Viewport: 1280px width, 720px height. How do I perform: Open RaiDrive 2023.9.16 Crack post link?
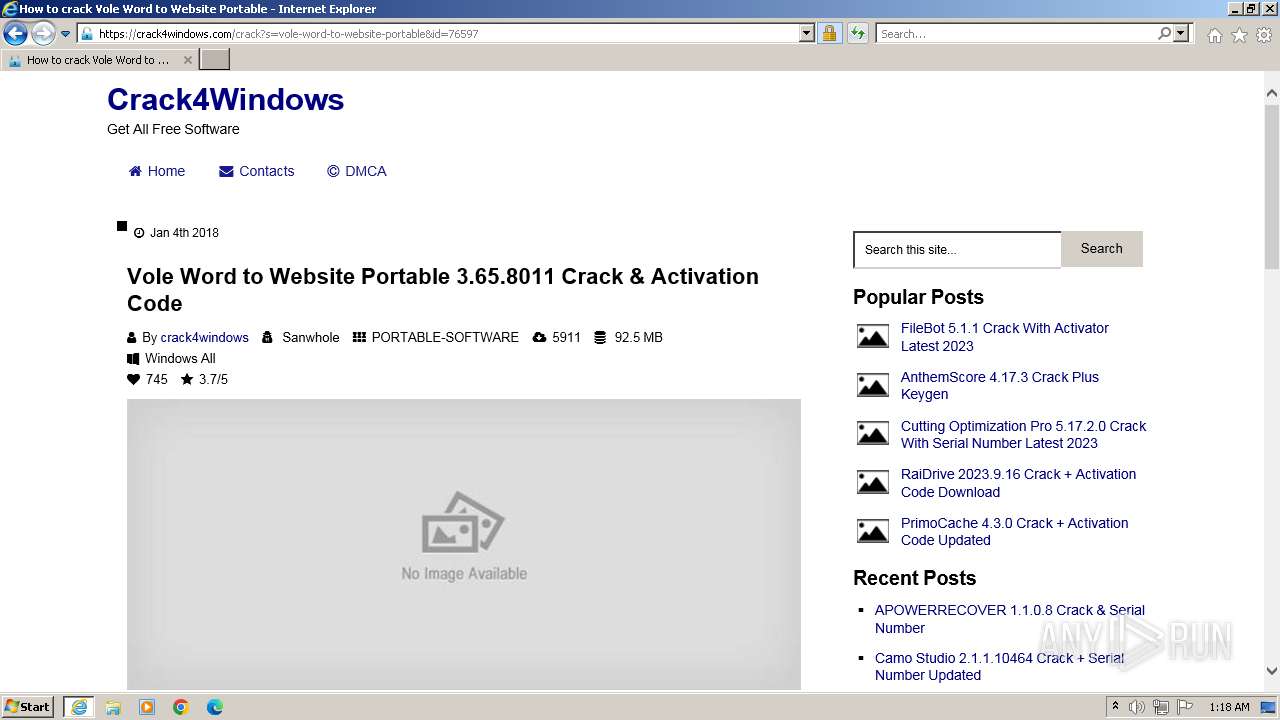1019,483
